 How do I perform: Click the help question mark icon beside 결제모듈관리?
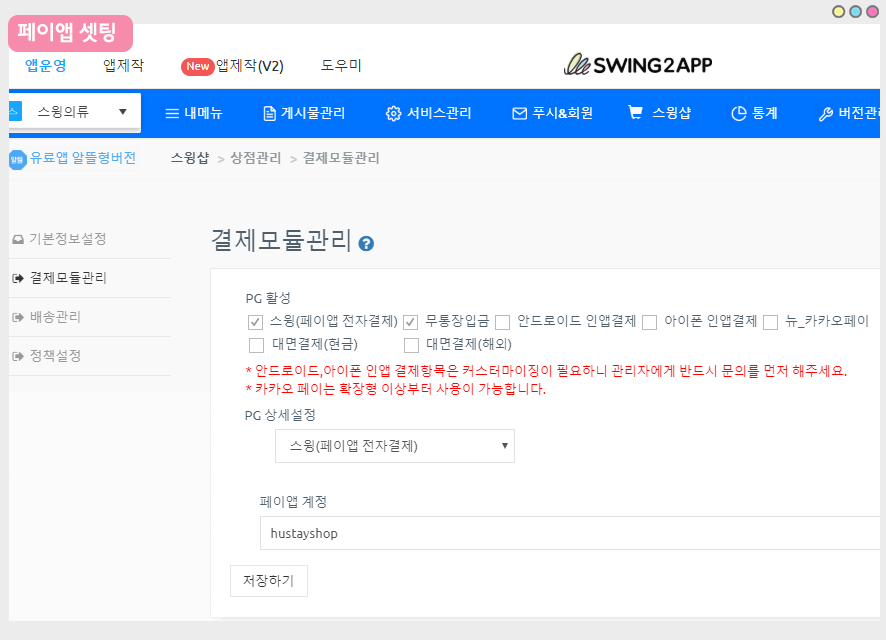tap(366, 243)
